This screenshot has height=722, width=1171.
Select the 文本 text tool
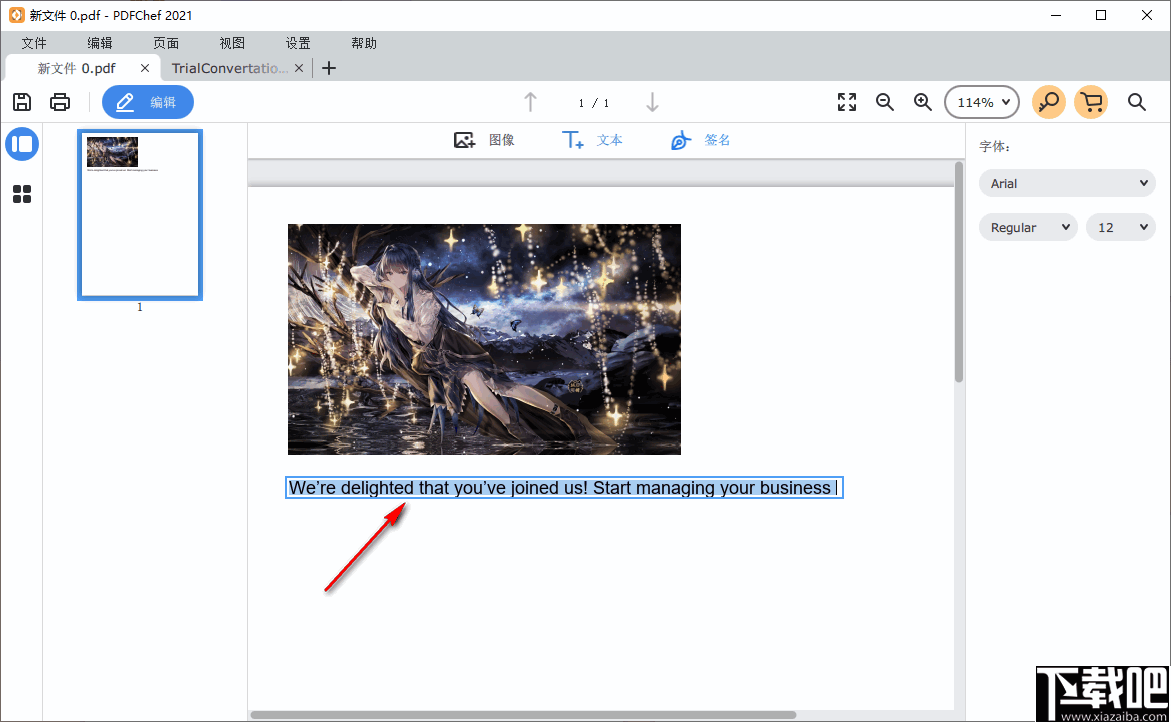tap(592, 140)
